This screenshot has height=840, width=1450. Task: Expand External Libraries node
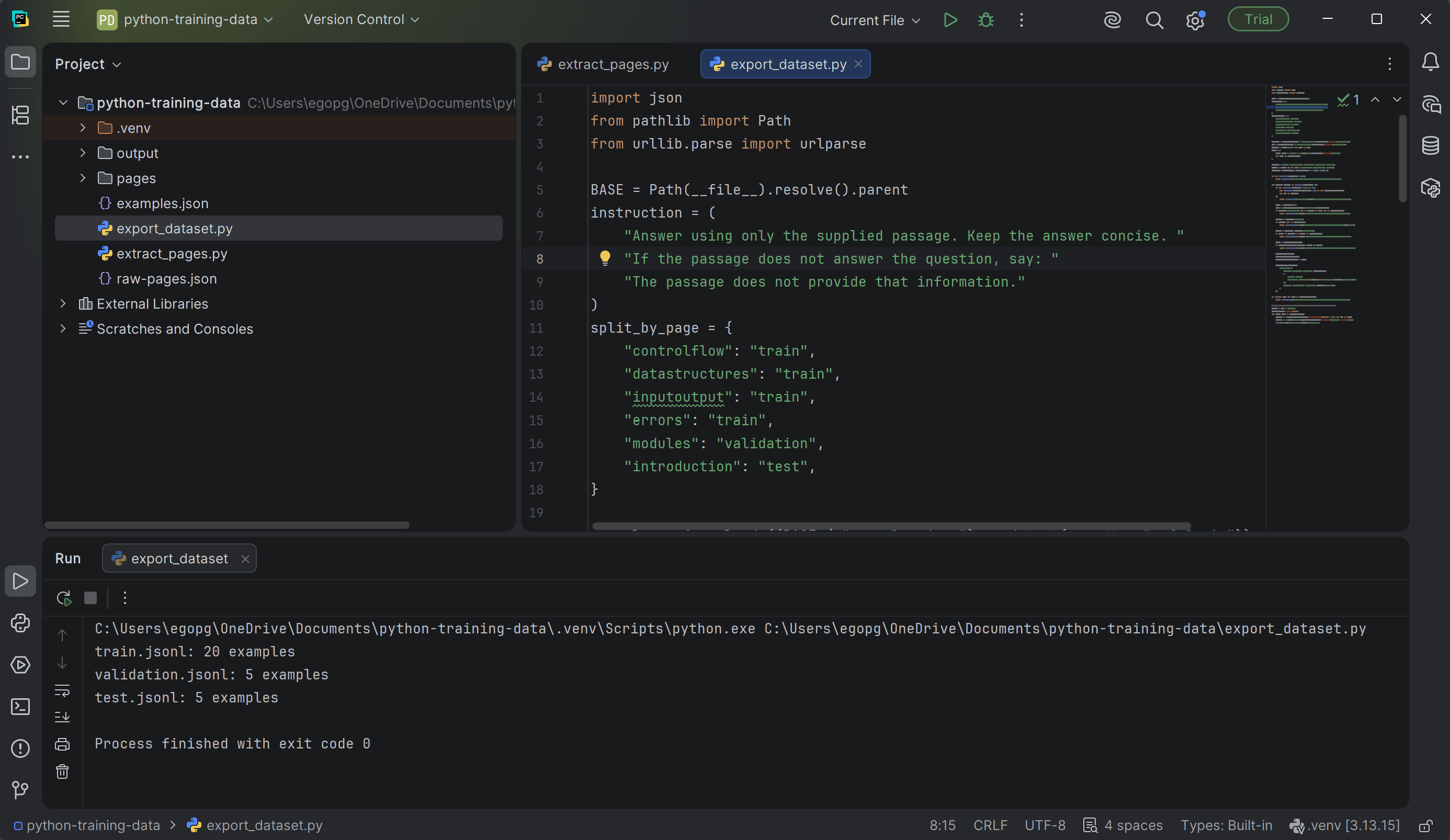(x=63, y=303)
